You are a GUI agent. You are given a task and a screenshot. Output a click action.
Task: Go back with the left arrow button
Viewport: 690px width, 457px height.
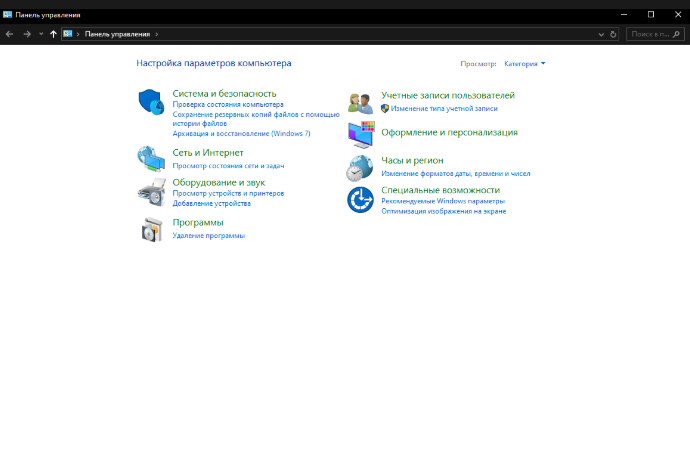10,34
